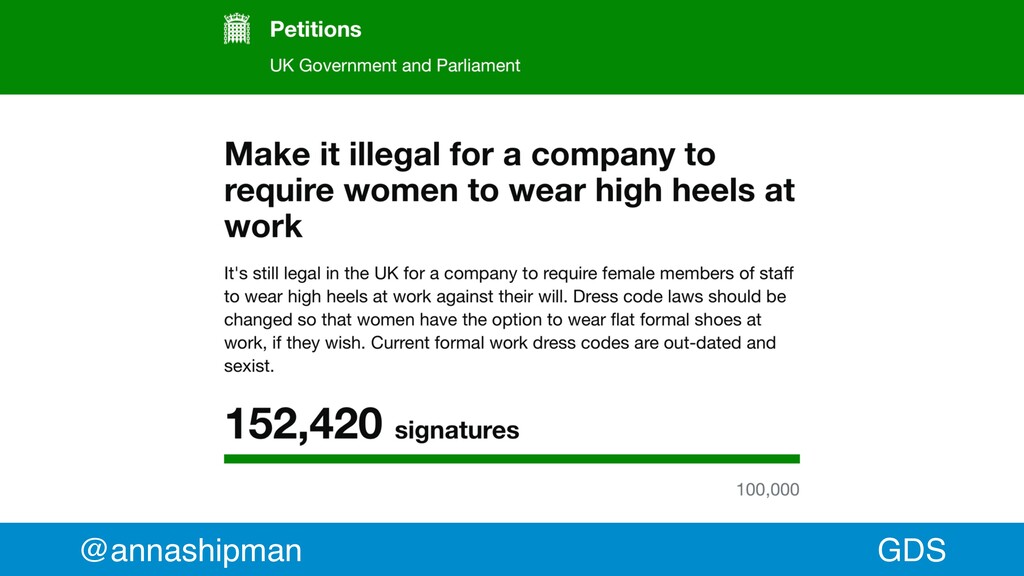Click the lone word 'work' ending the title
Image resolution: width=1024 pixels, height=576 pixels.
[x=263, y=227]
